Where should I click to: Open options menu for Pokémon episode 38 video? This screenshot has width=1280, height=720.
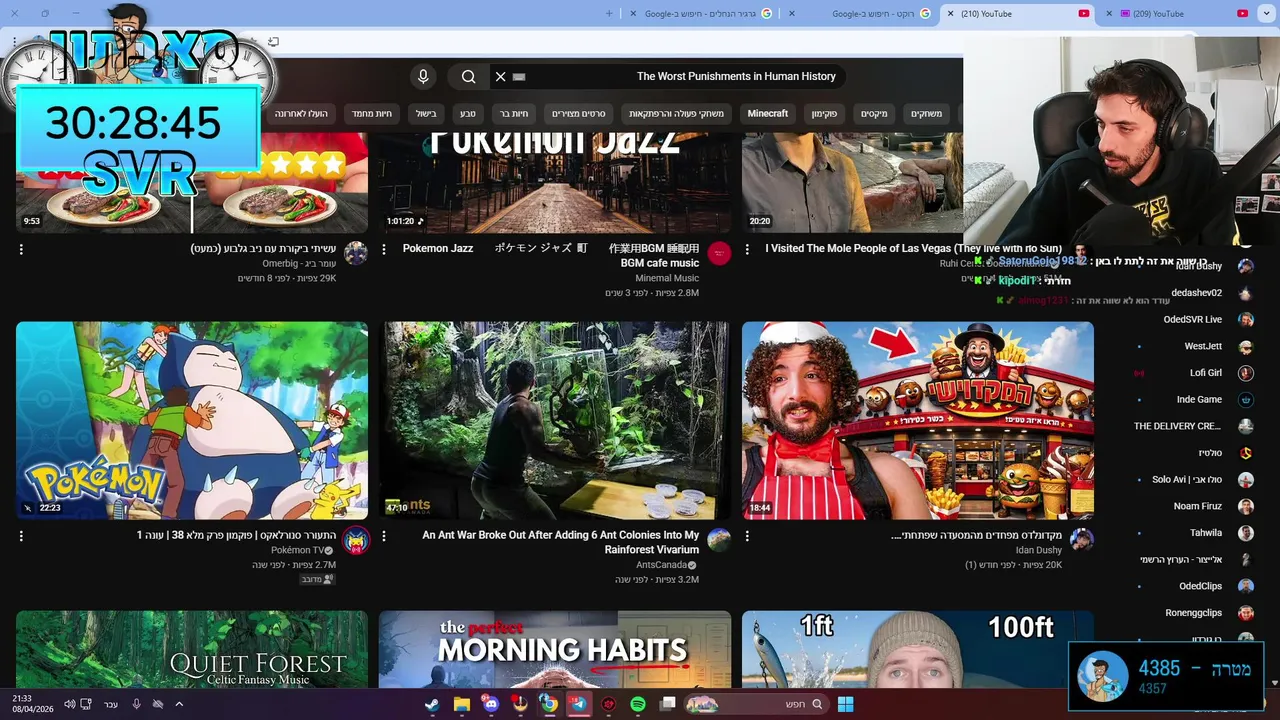coord(21,536)
